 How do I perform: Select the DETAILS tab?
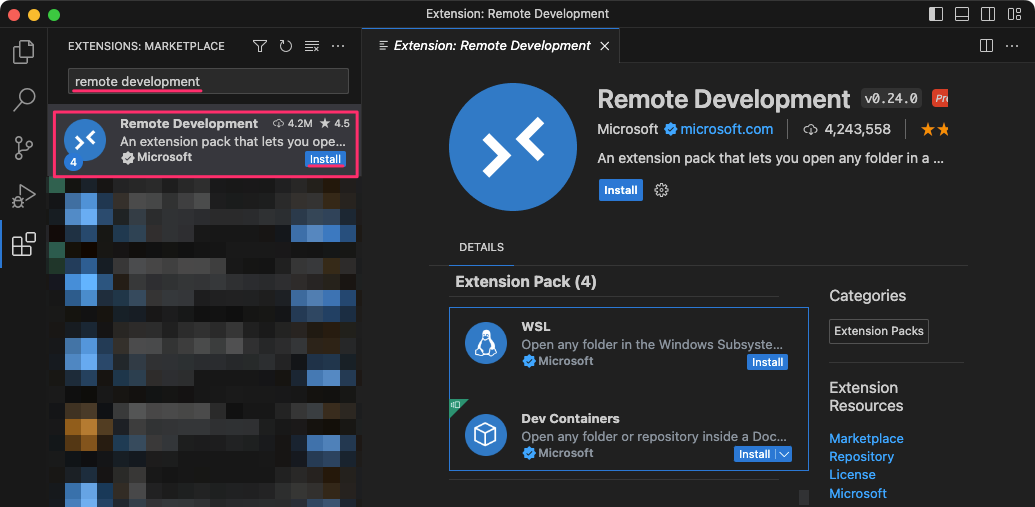(x=481, y=248)
